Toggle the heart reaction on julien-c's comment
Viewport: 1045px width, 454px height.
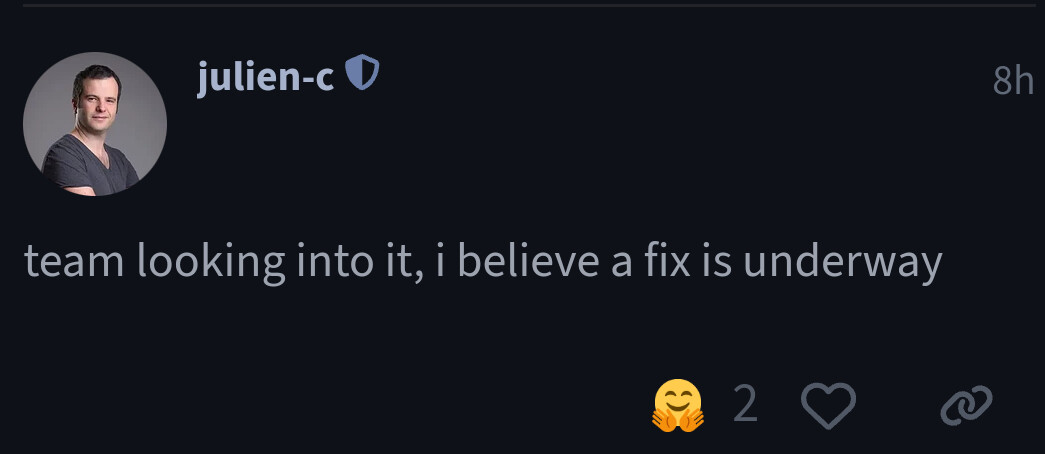point(829,406)
